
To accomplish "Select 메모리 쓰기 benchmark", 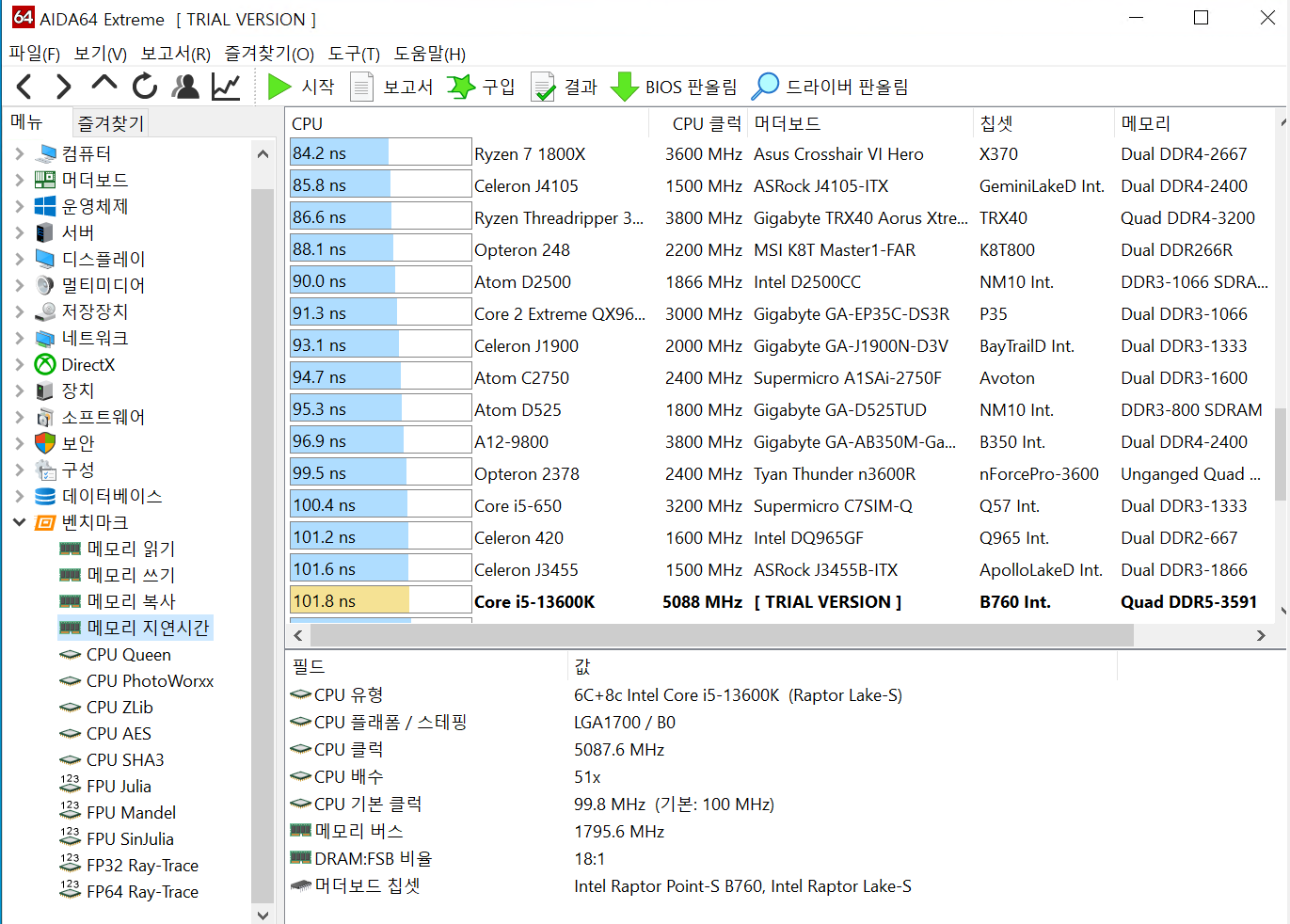I will [x=131, y=575].
